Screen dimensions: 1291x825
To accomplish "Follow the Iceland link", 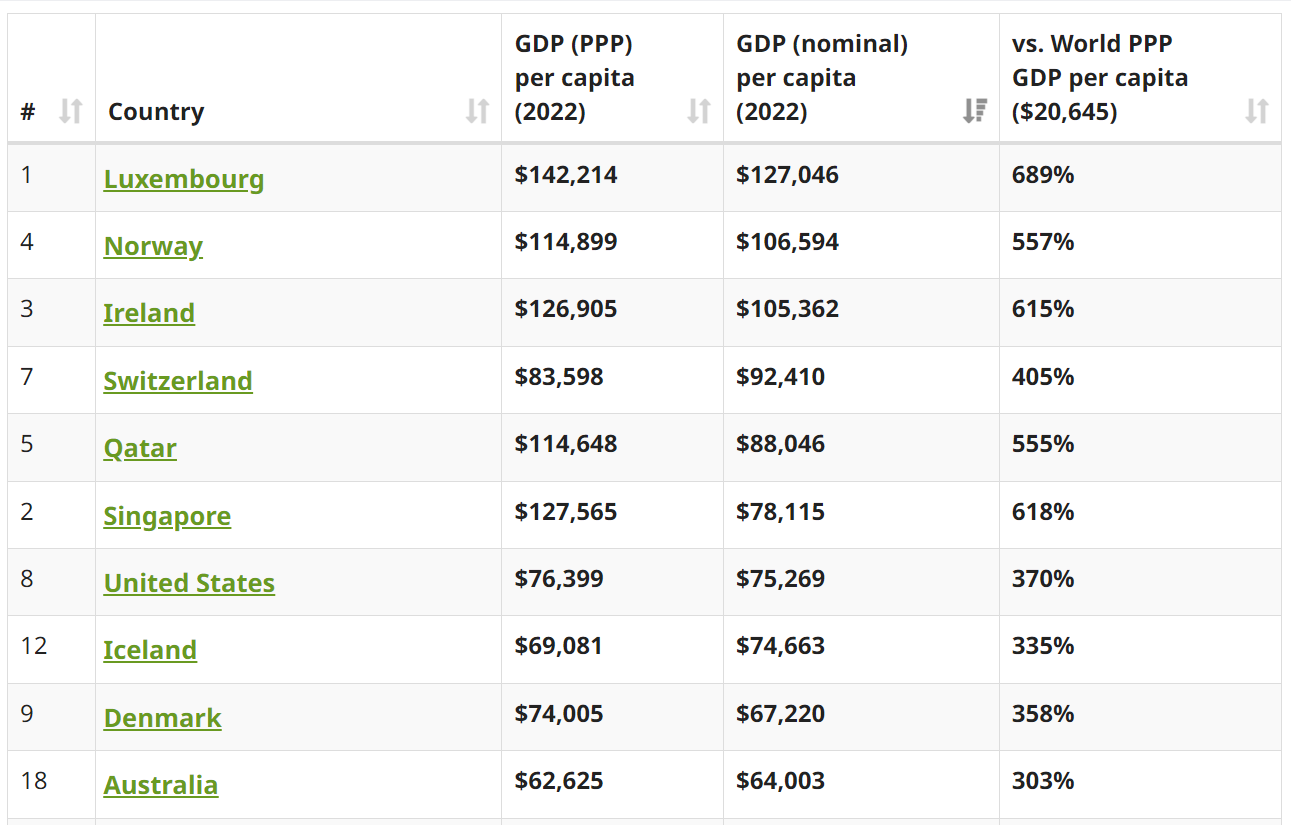I will click(x=150, y=650).
